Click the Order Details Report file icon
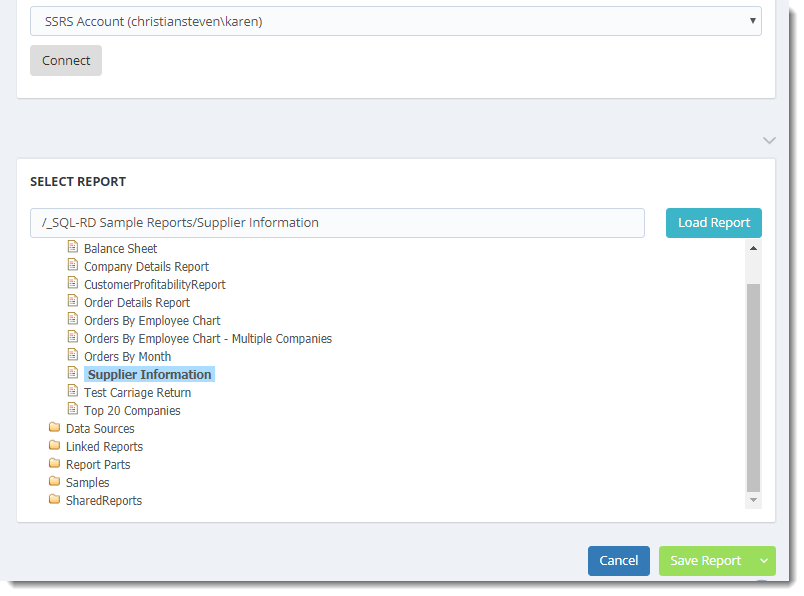804x596 pixels. point(73,301)
